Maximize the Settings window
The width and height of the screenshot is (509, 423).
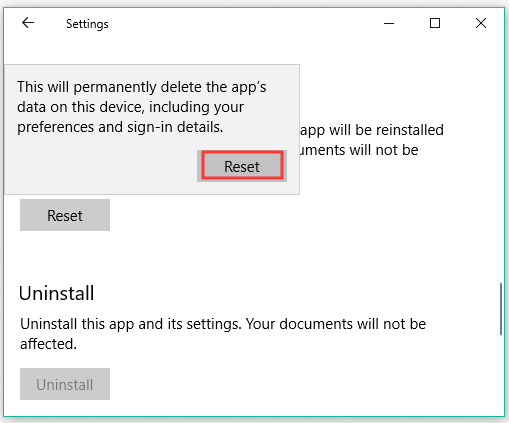(435, 23)
